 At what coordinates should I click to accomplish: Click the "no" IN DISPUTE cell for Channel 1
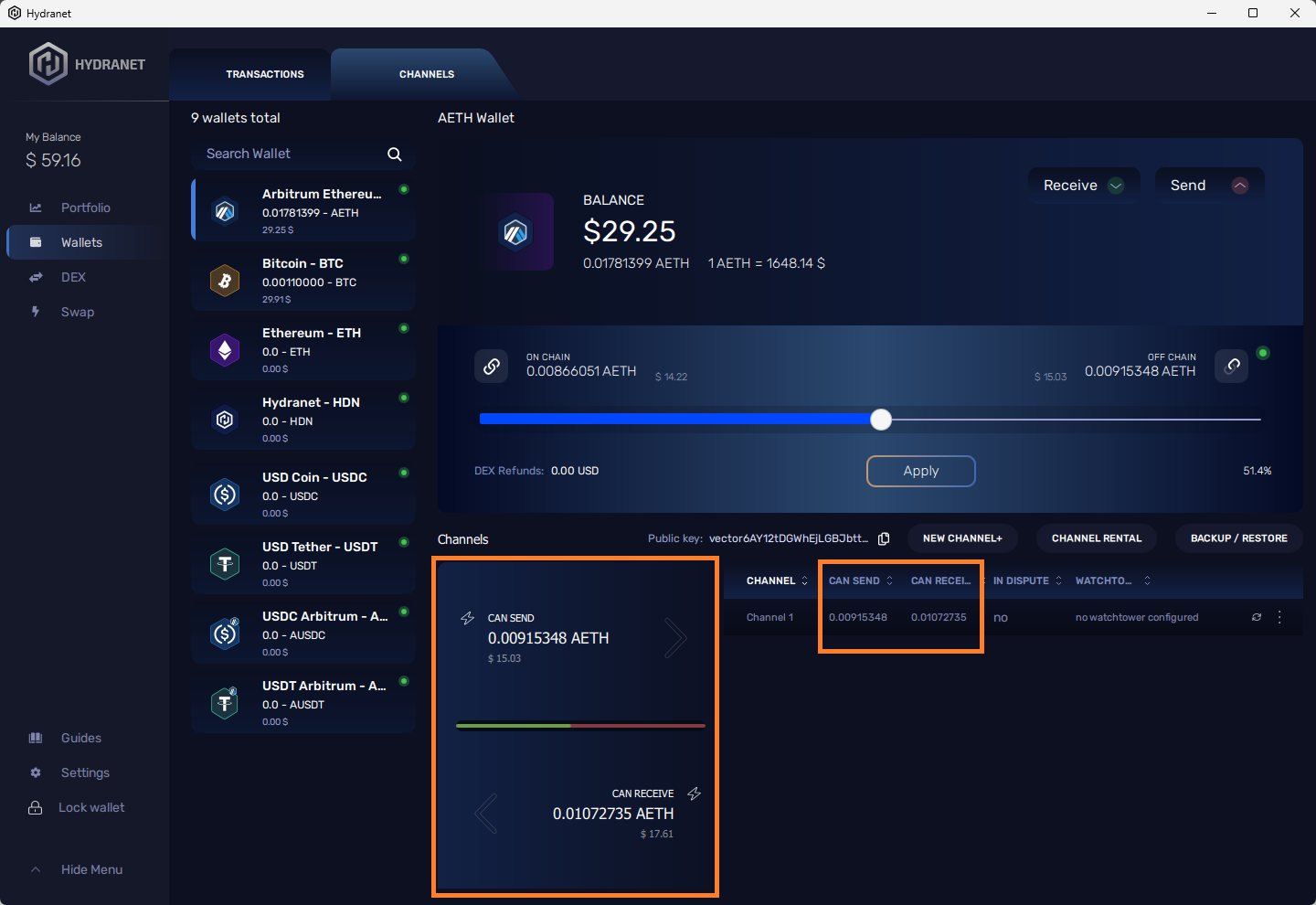pyautogui.click(x=1001, y=618)
